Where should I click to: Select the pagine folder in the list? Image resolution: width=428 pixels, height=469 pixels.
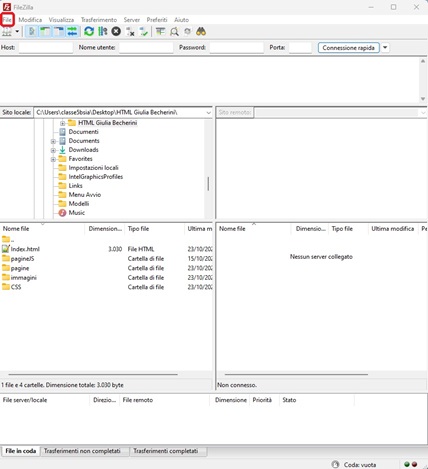coord(15,268)
